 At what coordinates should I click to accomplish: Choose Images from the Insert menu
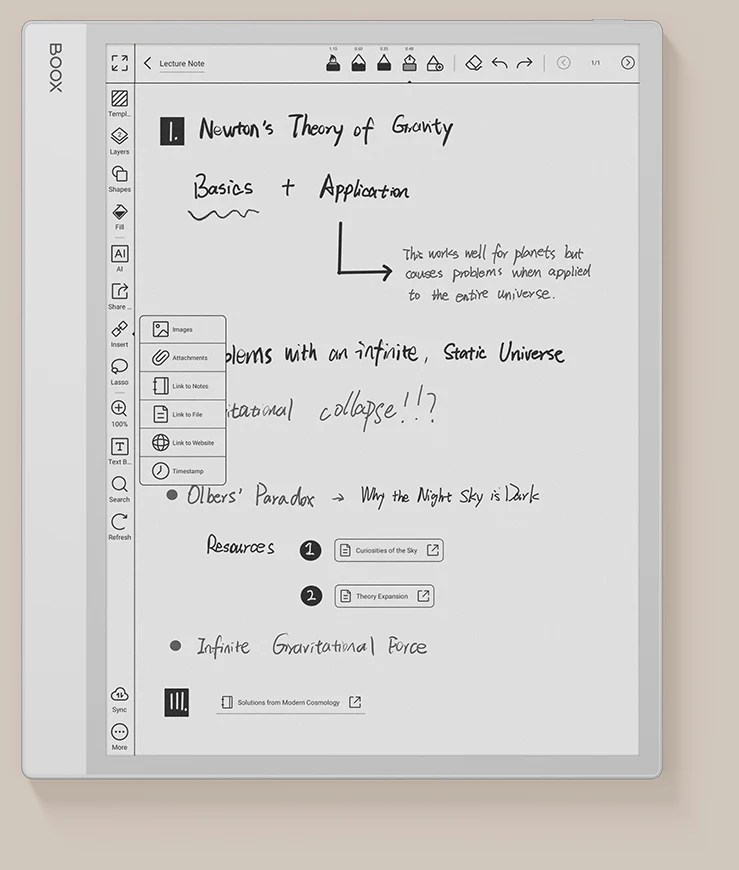point(182,329)
